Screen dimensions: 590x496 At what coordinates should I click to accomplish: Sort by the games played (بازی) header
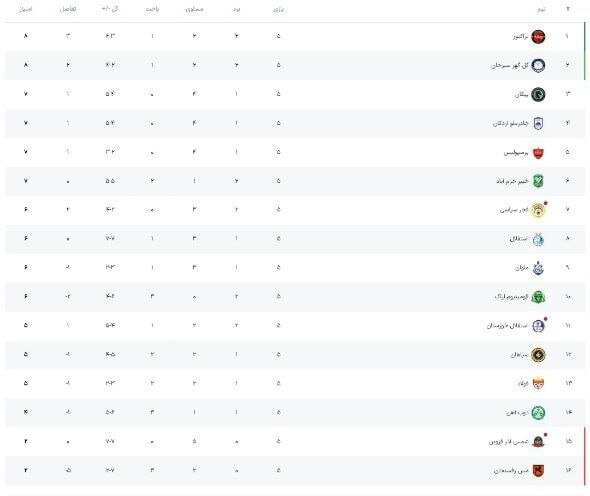[278, 9]
